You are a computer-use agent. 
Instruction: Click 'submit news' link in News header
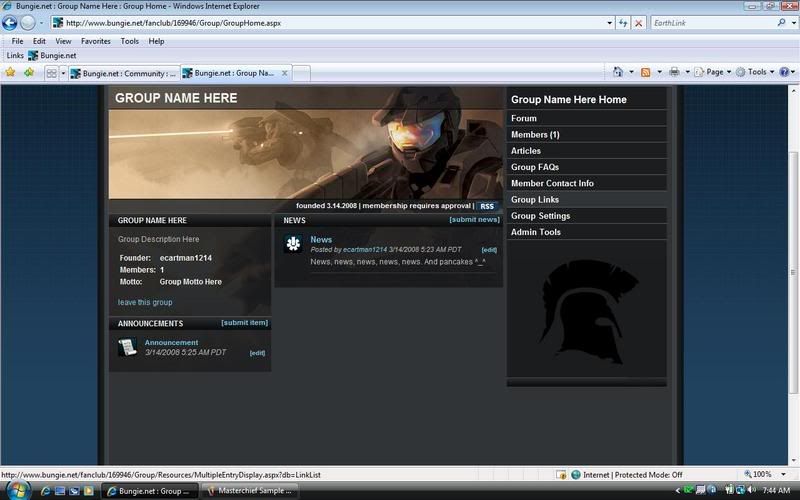[474, 219]
